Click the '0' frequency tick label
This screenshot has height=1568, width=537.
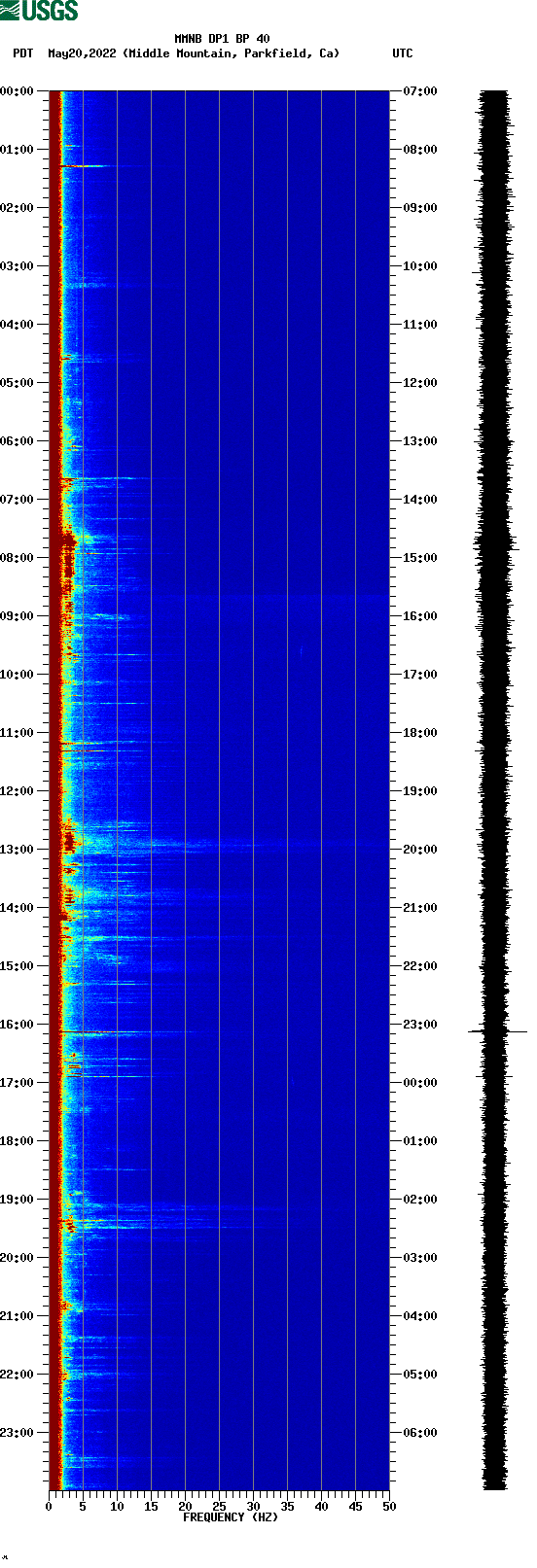coord(49,1507)
